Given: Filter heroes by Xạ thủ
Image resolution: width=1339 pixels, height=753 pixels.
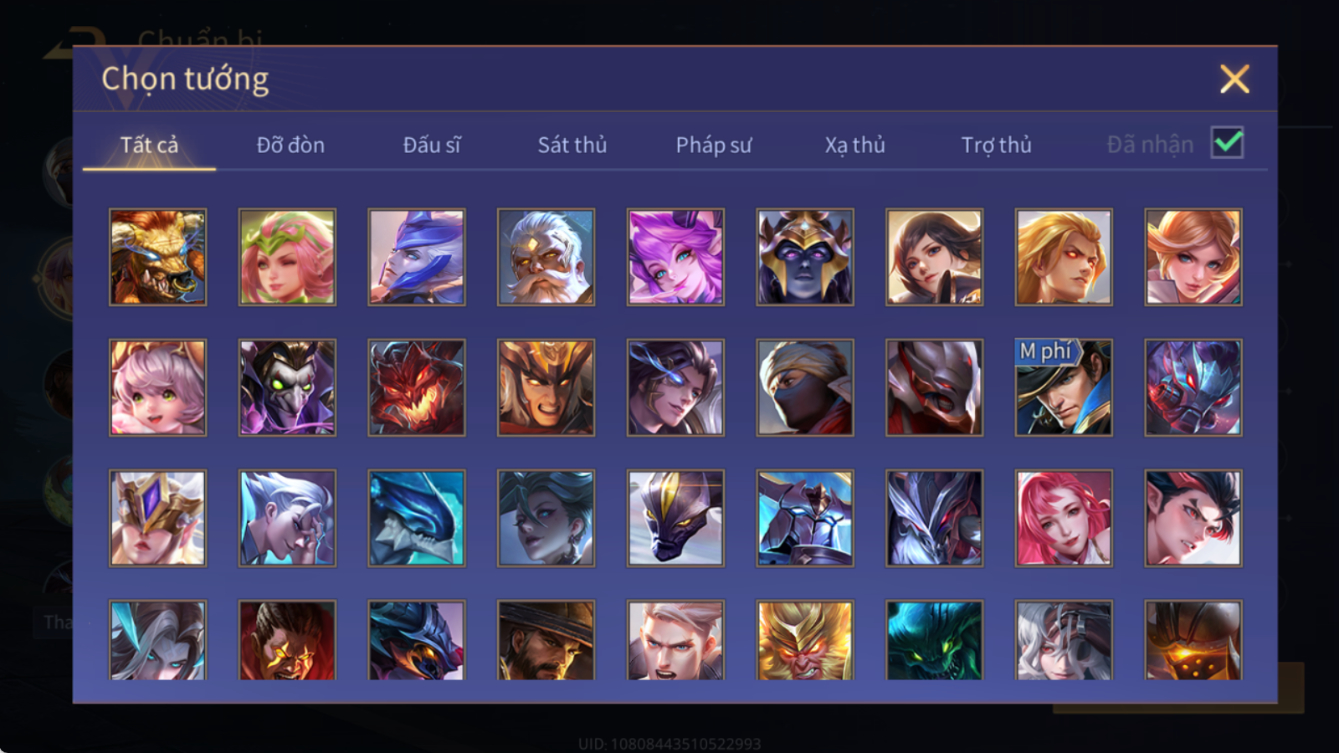Looking at the screenshot, I should [855, 145].
